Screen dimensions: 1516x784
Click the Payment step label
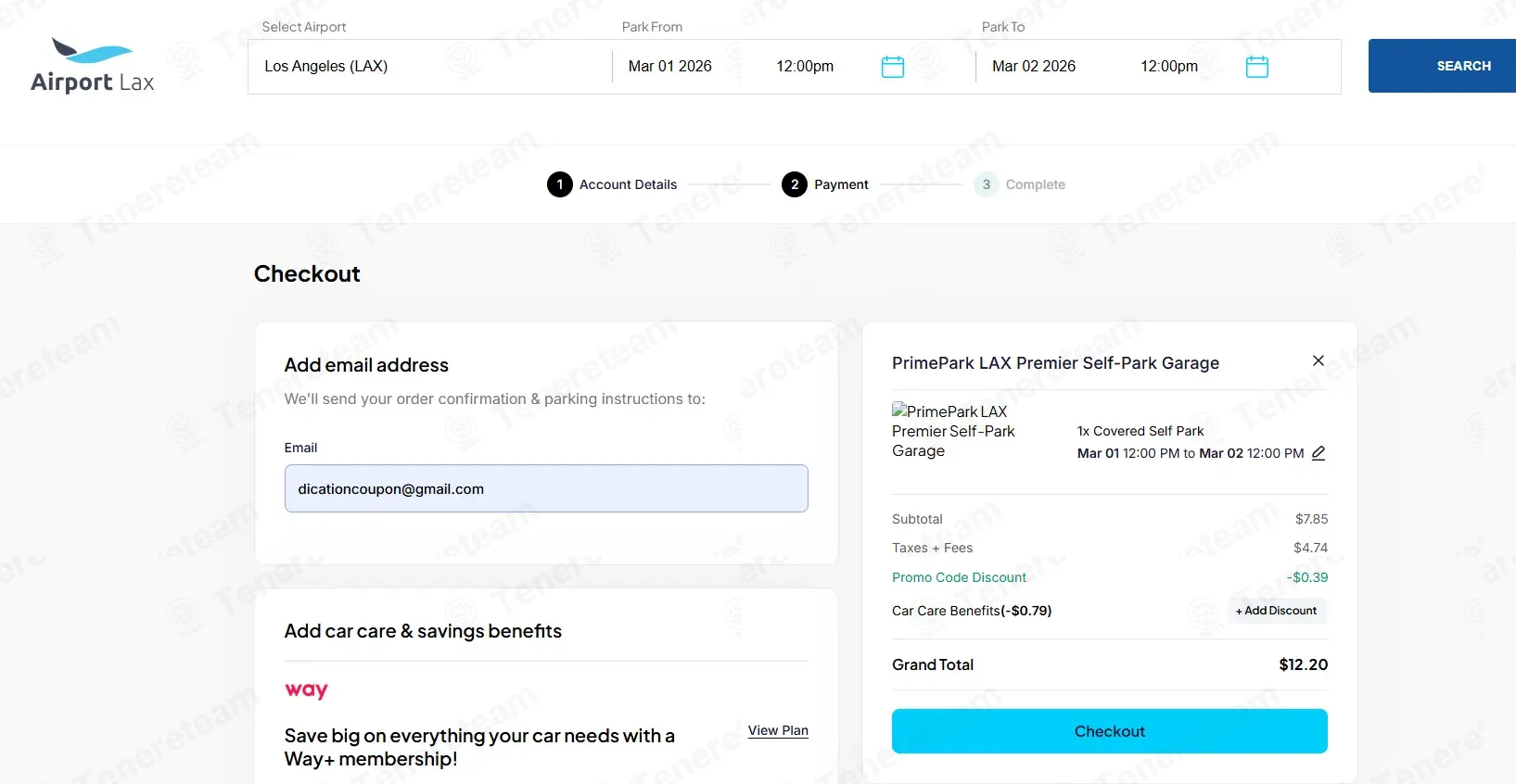point(841,184)
